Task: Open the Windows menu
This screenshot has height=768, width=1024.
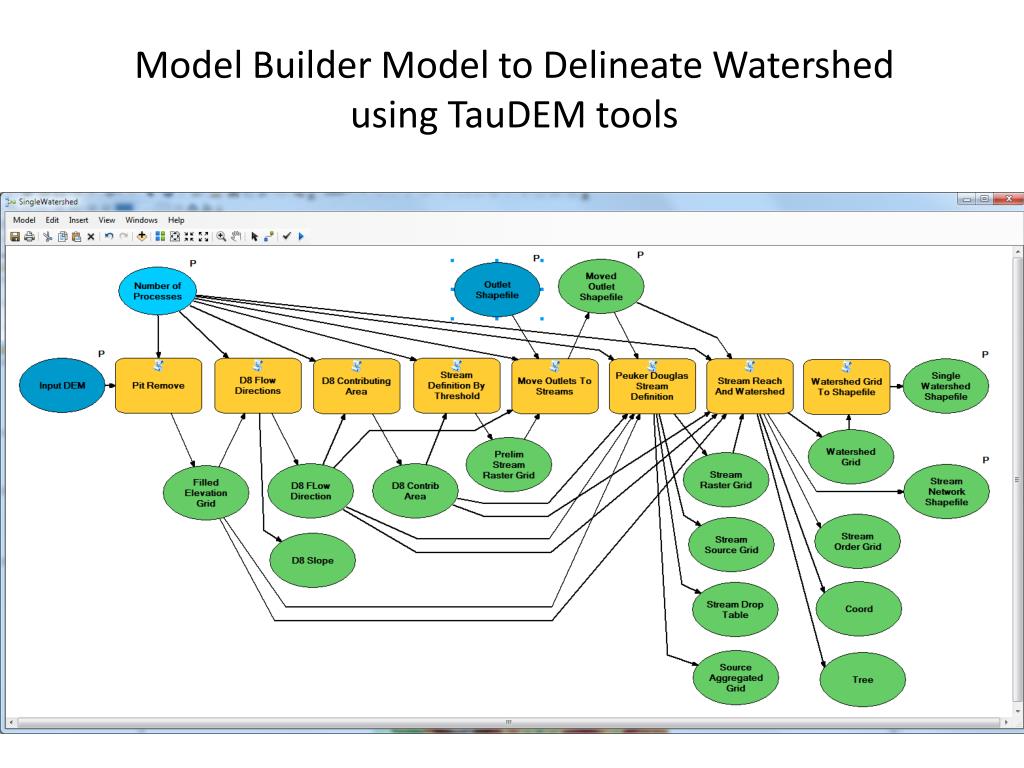Action: point(141,220)
